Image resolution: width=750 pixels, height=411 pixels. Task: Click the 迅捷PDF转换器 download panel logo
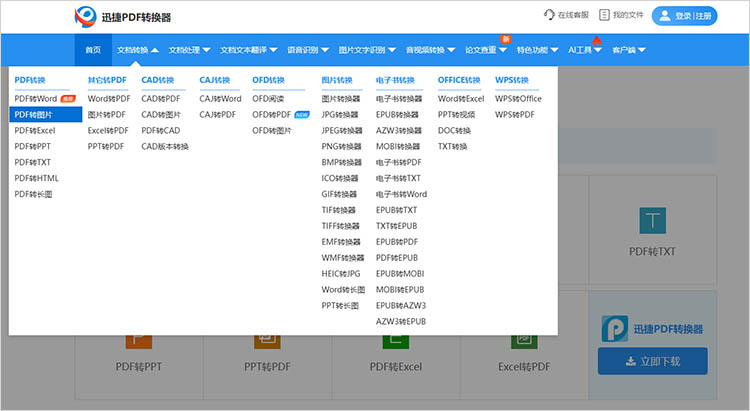tap(615, 329)
